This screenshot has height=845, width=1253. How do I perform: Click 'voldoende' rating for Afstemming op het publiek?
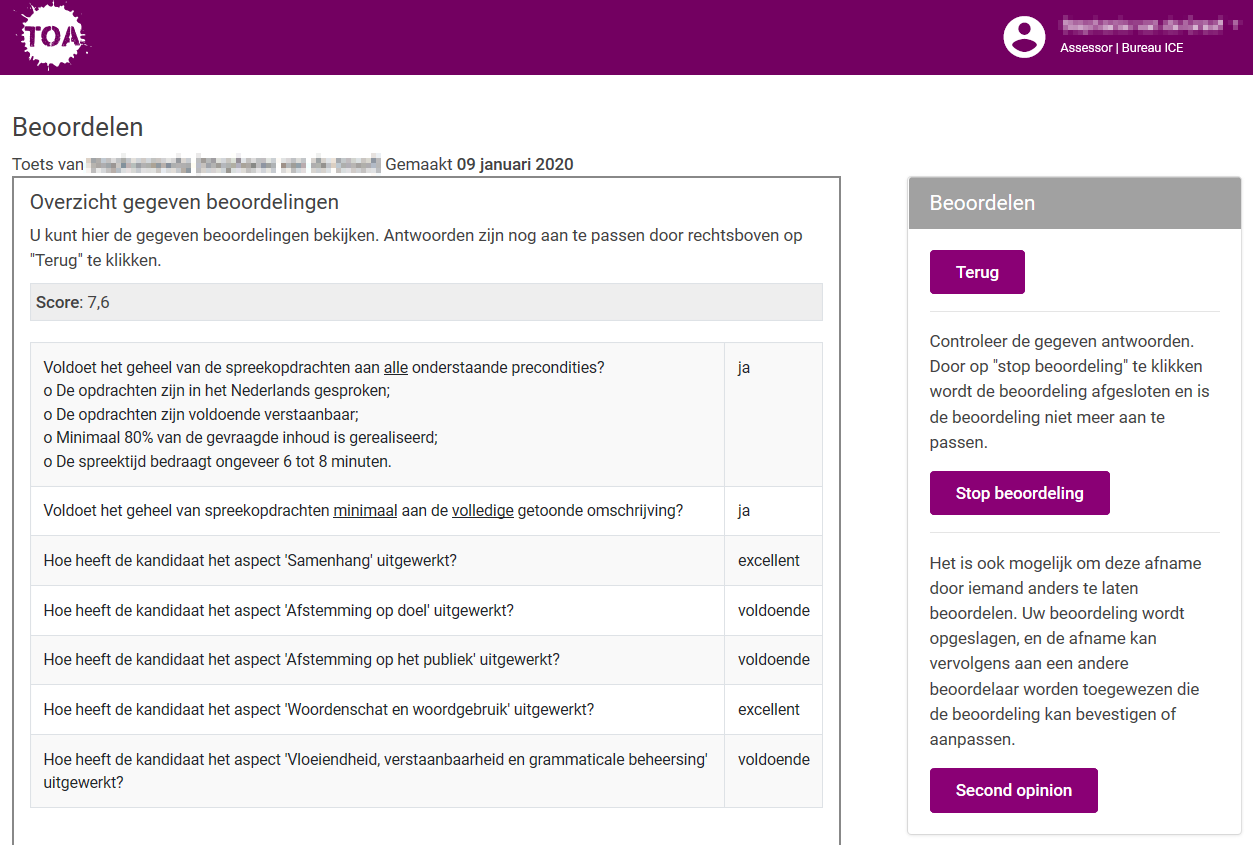coord(773,660)
